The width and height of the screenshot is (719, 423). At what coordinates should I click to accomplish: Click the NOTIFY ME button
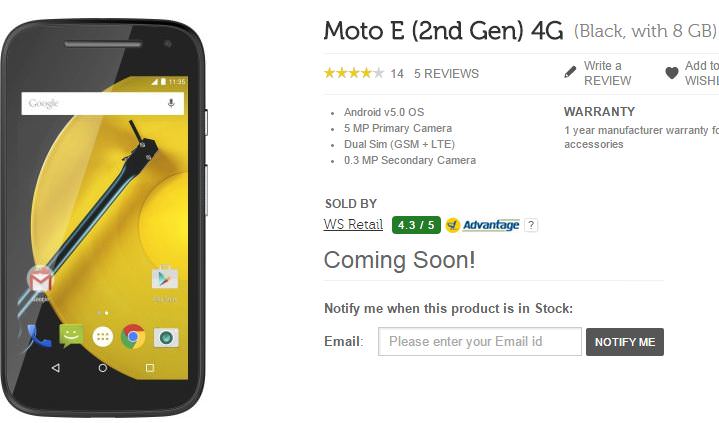pyautogui.click(x=625, y=342)
